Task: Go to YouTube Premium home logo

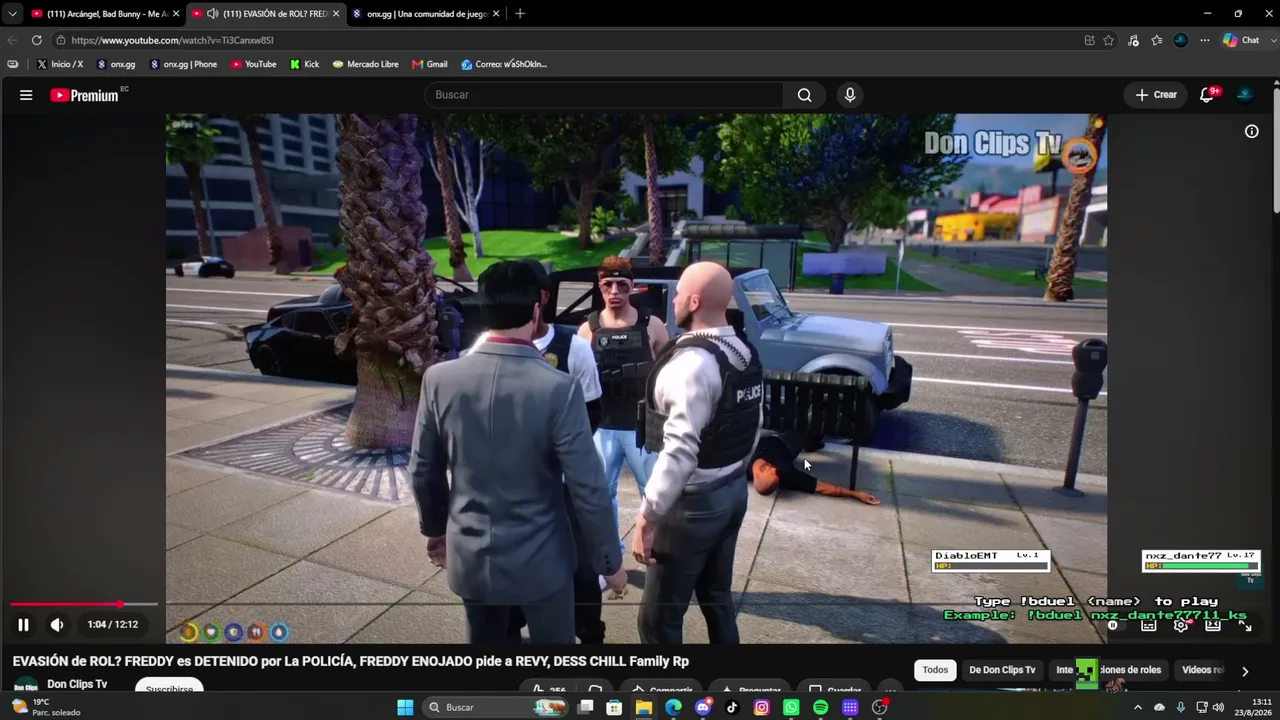Action: 84,95
